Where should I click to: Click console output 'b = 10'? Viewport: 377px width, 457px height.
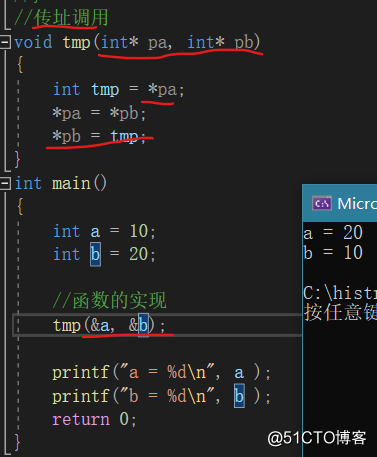333,253
